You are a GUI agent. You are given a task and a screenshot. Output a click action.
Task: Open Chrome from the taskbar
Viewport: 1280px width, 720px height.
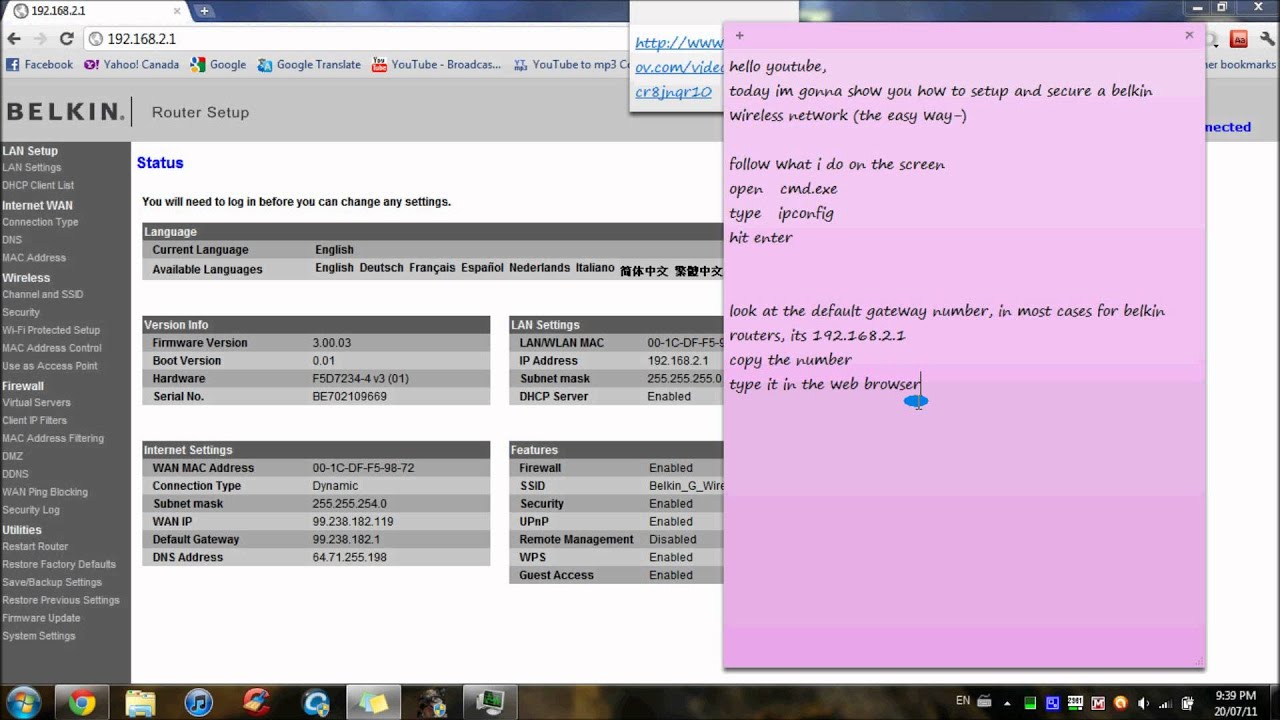click(82, 703)
